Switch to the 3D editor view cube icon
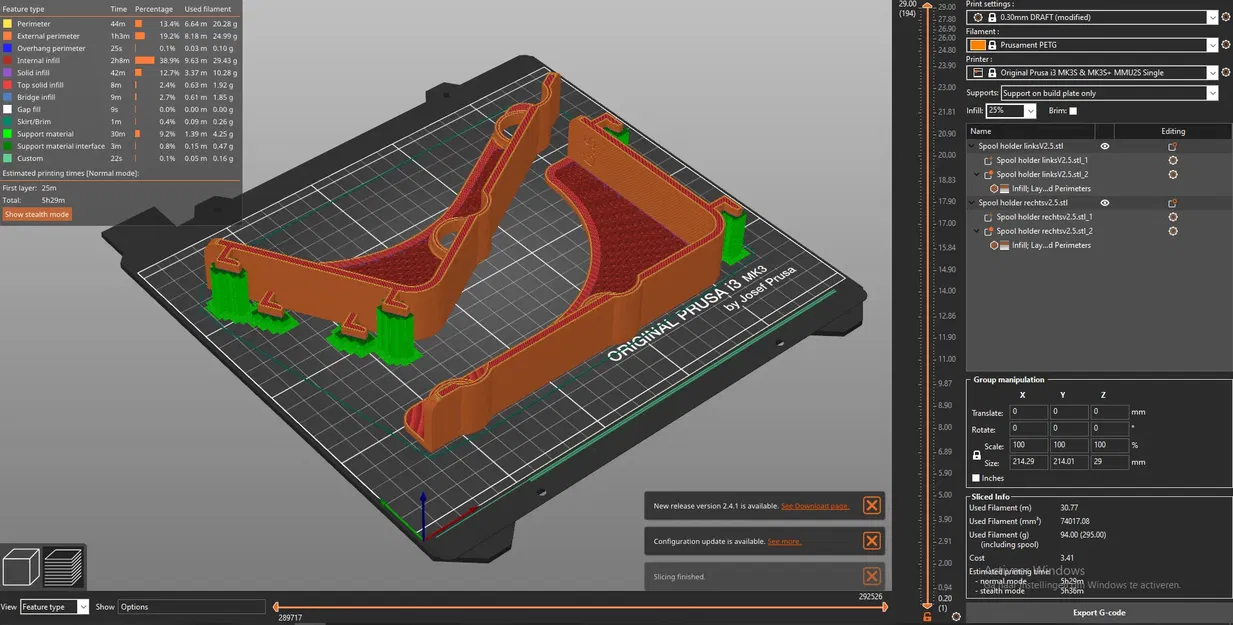Screen dimensions: 1233x625 coord(22,567)
